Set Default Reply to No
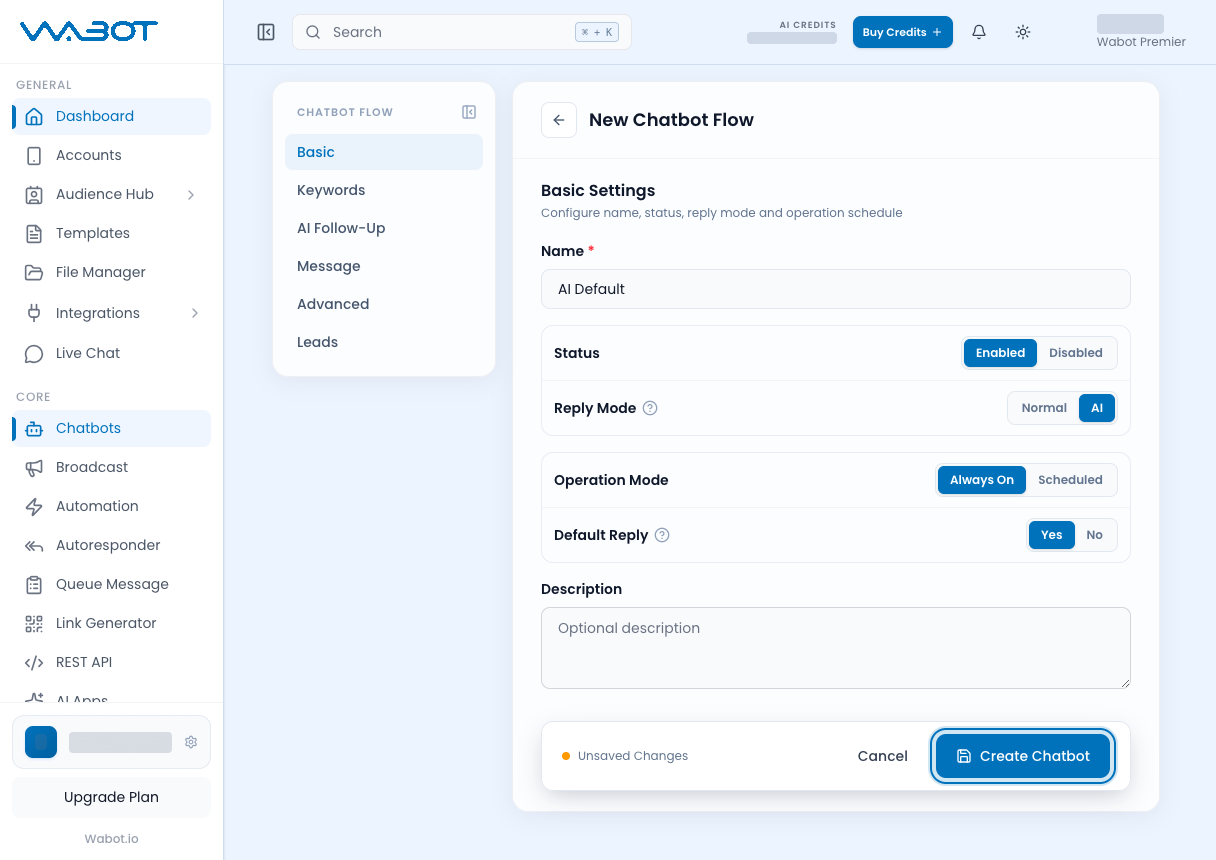Viewport: 1216px width, 860px height. click(x=1095, y=535)
